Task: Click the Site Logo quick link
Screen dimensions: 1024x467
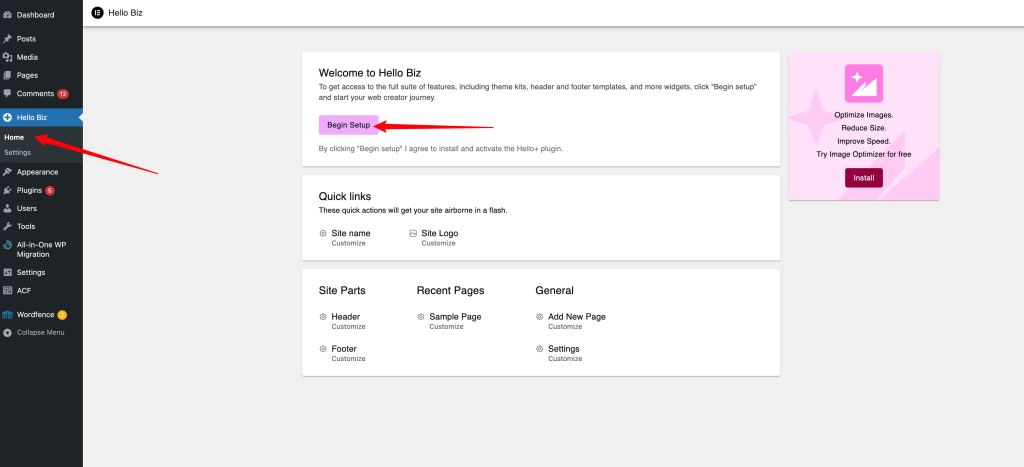Action: tap(440, 233)
